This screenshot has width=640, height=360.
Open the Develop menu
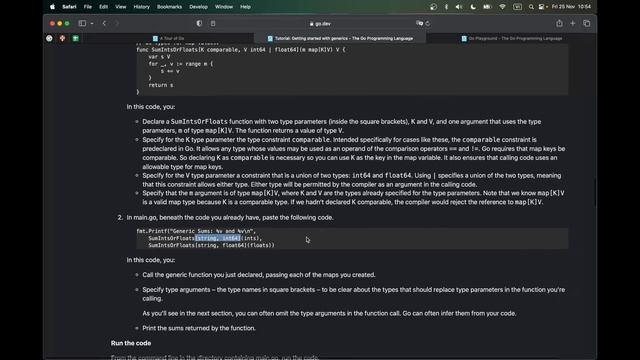[198, 7]
